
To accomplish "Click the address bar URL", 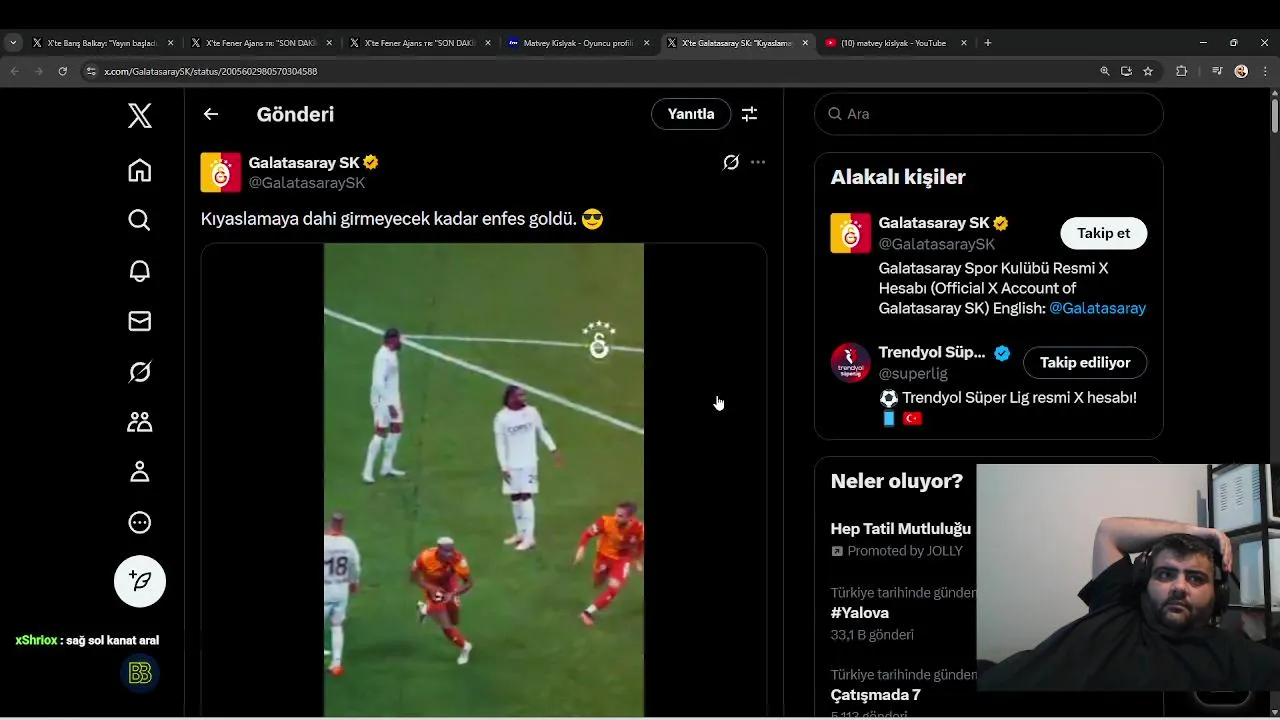I will click(211, 71).
